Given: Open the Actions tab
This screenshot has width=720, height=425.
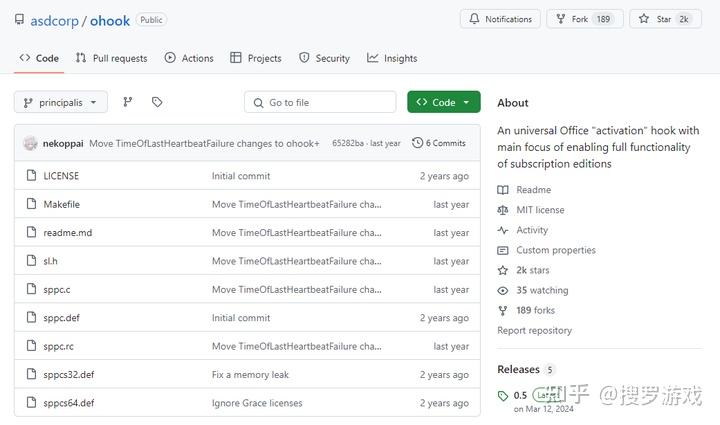Looking at the screenshot, I should (189, 58).
